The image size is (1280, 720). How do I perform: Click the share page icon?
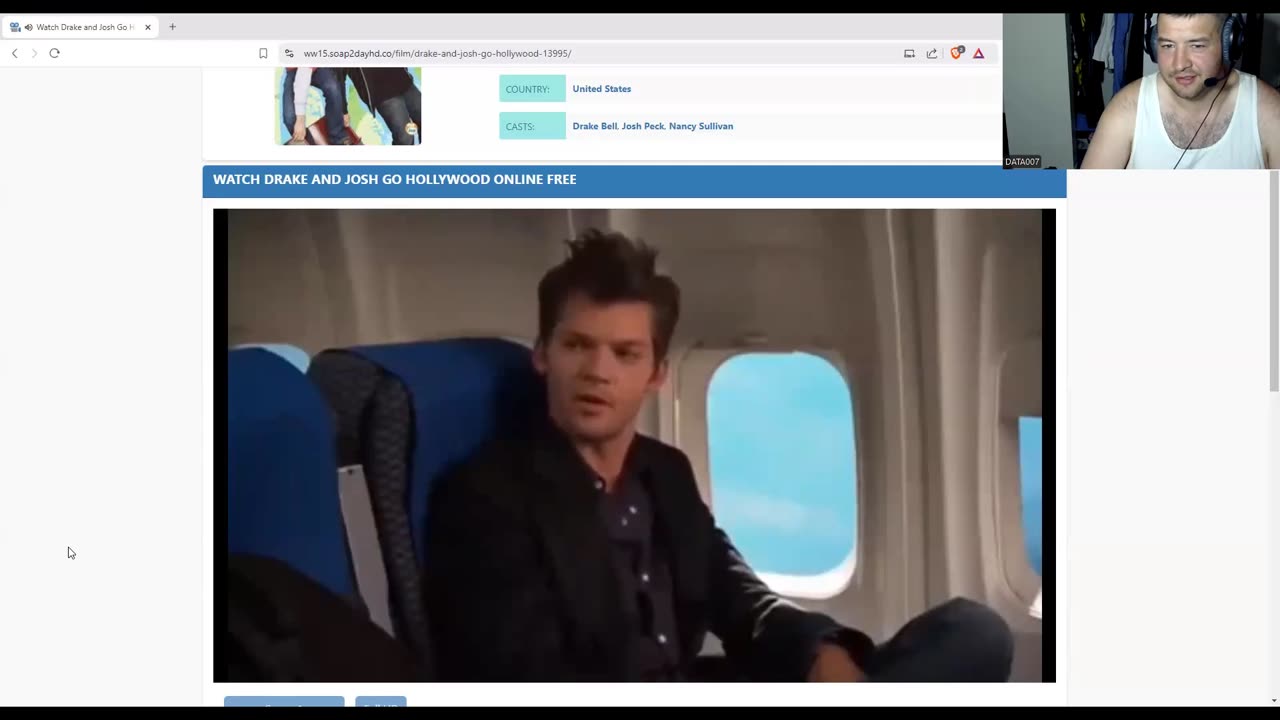point(932,53)
